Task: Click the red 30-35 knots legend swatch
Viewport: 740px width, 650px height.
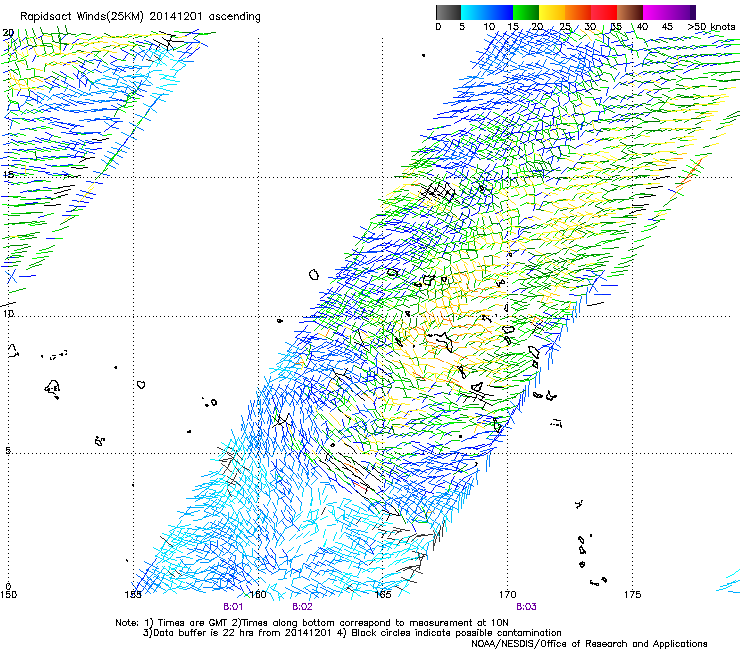Action: [x=604, y=12]
